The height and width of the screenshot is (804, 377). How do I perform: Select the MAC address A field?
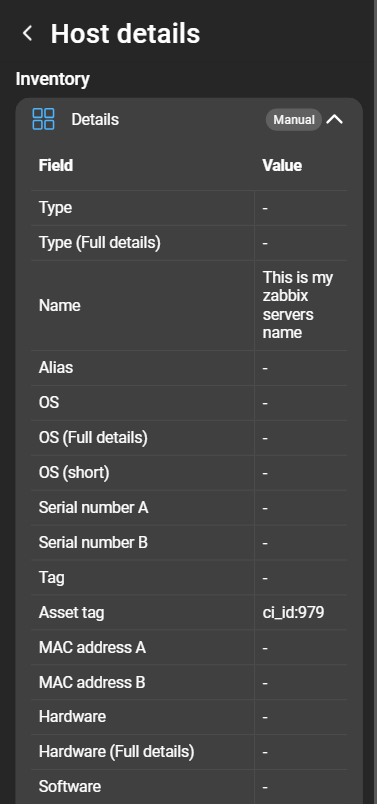point(92,648)
